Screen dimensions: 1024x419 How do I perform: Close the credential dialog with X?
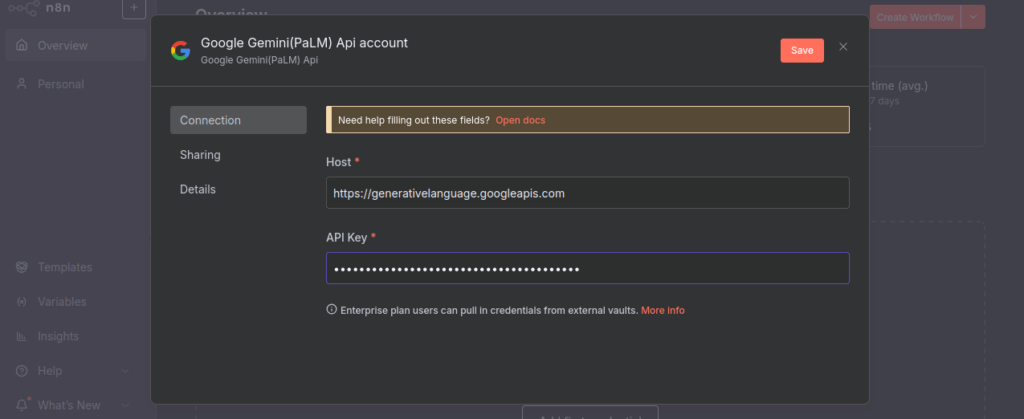point(843,47)
